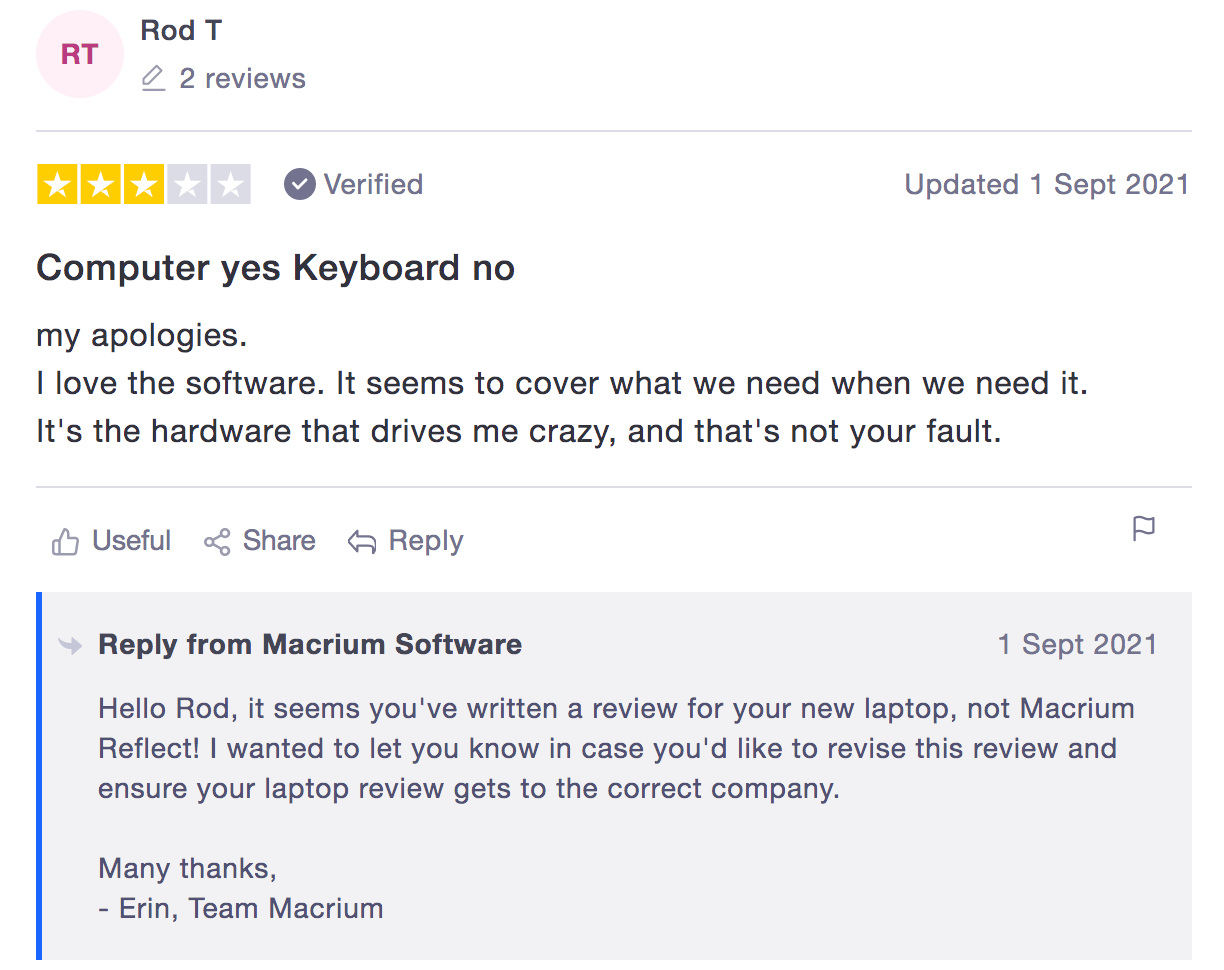Viewport: 1224px width, 970px height.
Task: Click the first yellow rating star
Action: tap(57, 185)
